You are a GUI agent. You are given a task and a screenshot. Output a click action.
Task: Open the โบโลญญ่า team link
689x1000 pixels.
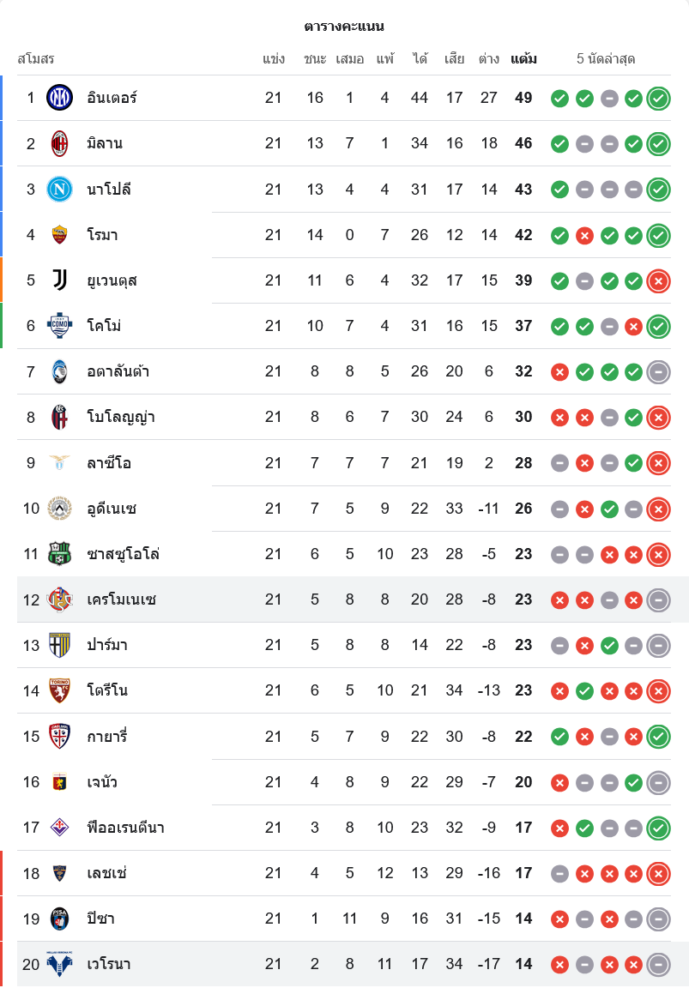[x=121, y=417]
